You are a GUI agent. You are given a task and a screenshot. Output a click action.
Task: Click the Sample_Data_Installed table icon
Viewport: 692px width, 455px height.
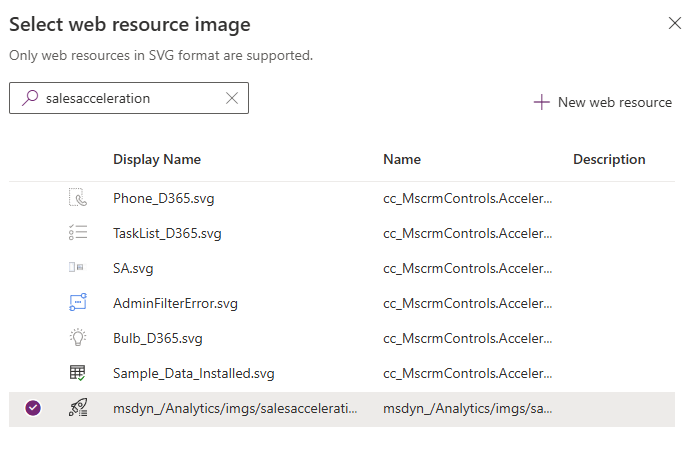tap(77, 373)
